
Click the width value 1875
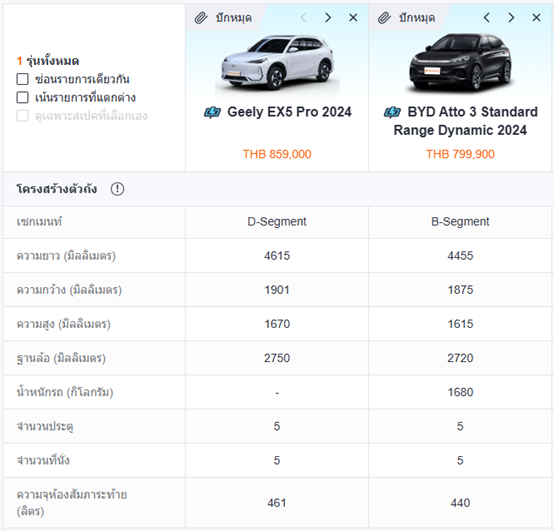coord(460,290)
